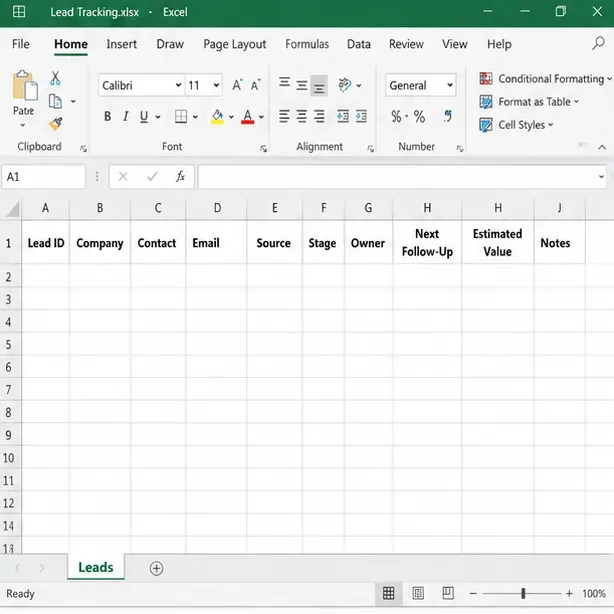Decrease indent icon

point(343,116)
